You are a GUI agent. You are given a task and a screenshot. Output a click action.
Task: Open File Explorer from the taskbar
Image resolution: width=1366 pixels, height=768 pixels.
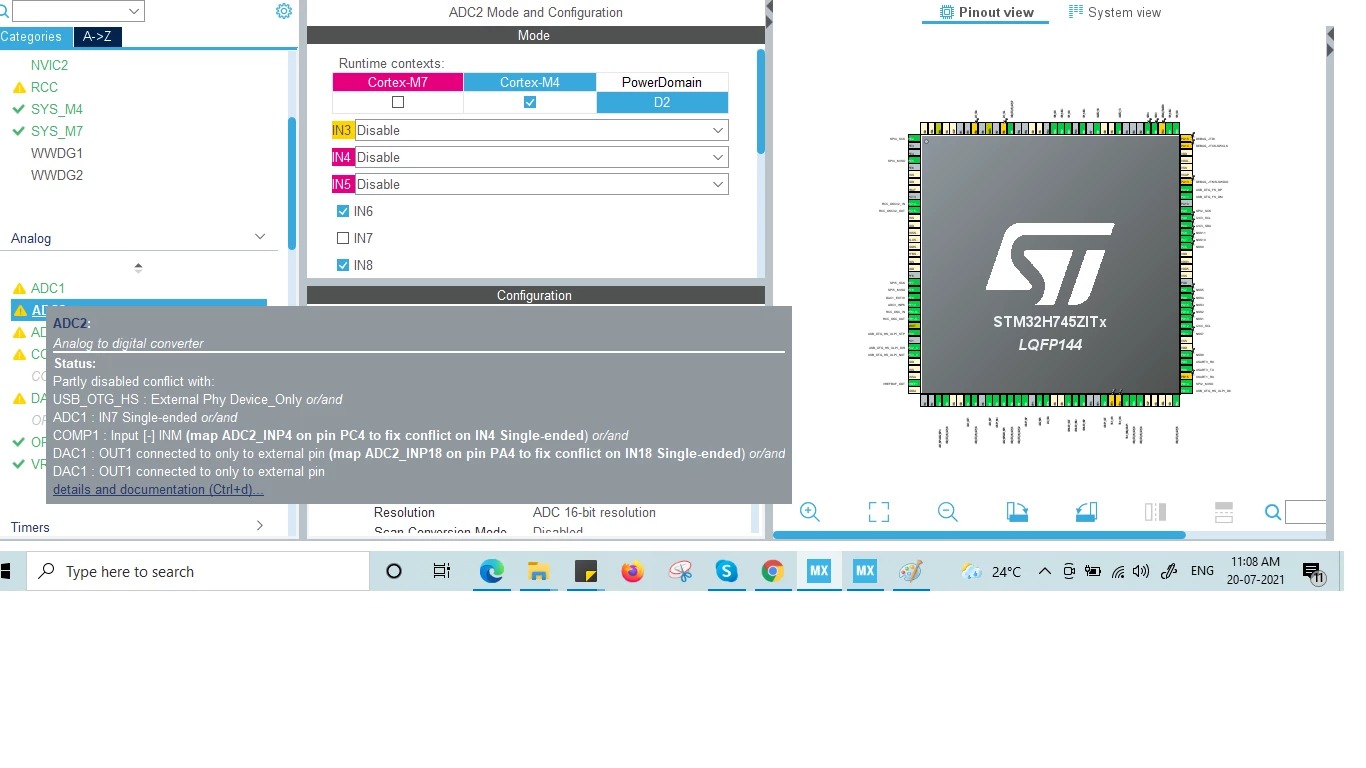click(539, 571)
